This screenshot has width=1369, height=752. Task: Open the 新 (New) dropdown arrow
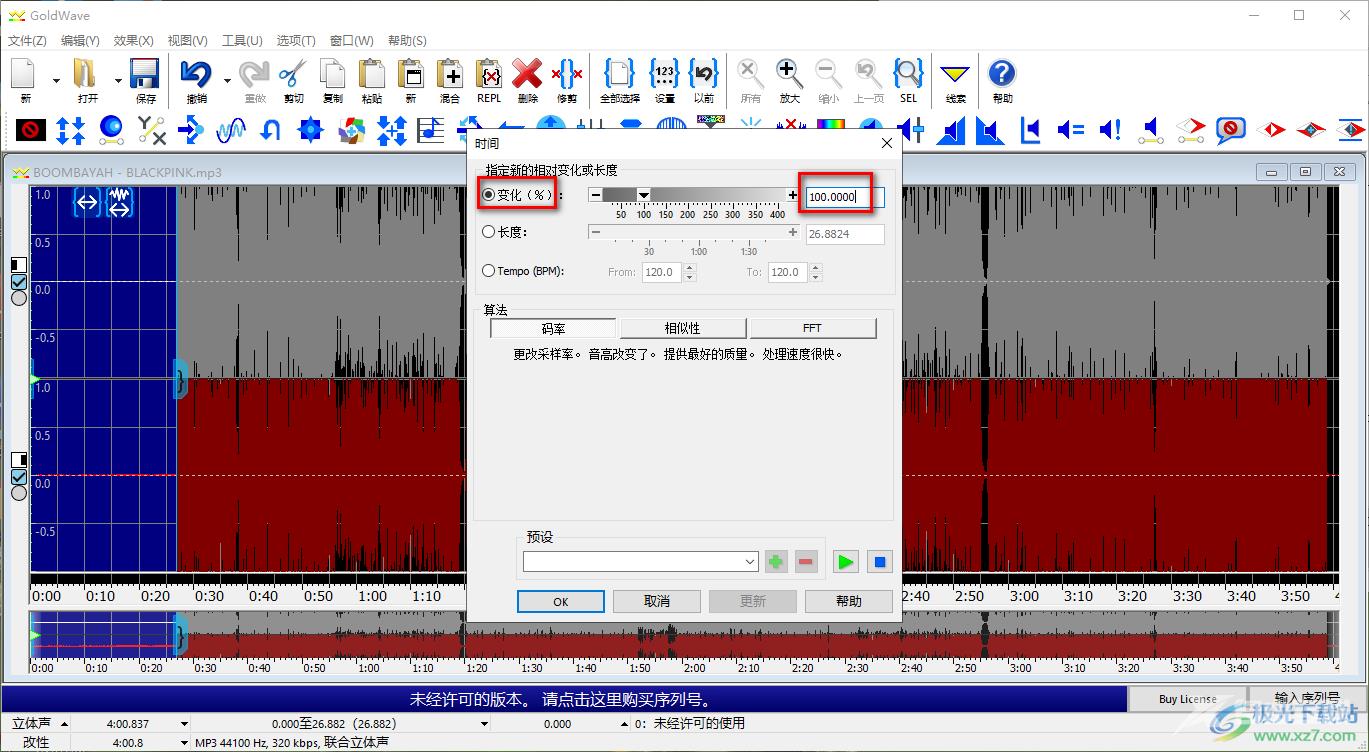(x=56, y=80)
